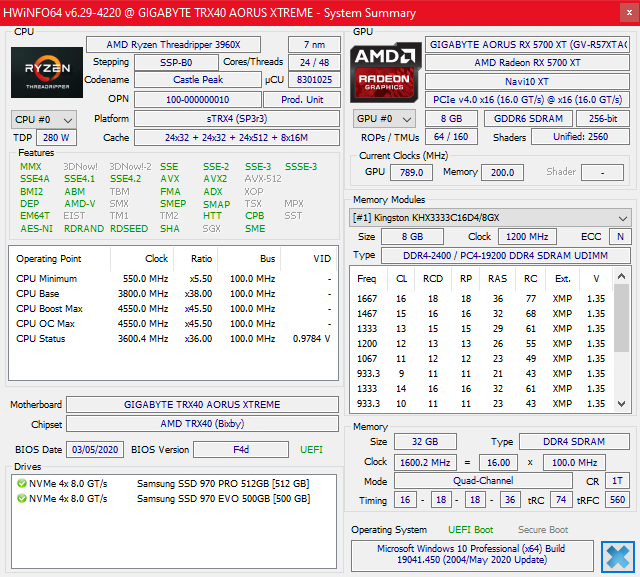Click the 64 / 160 ROPs/TMUs value
Image resolution: width=640 pixels, height=577 pixels.
tap(451, 137)
